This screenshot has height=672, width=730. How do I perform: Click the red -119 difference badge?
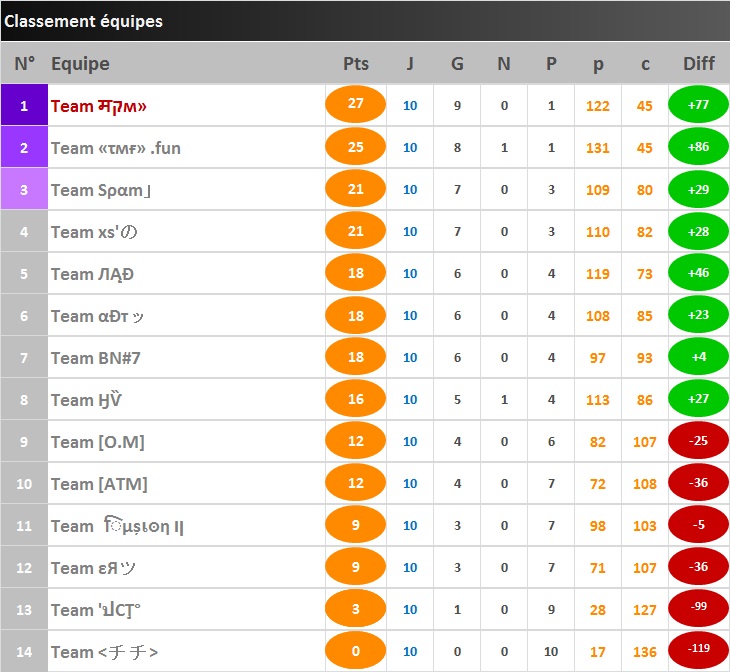coord(698,650)
